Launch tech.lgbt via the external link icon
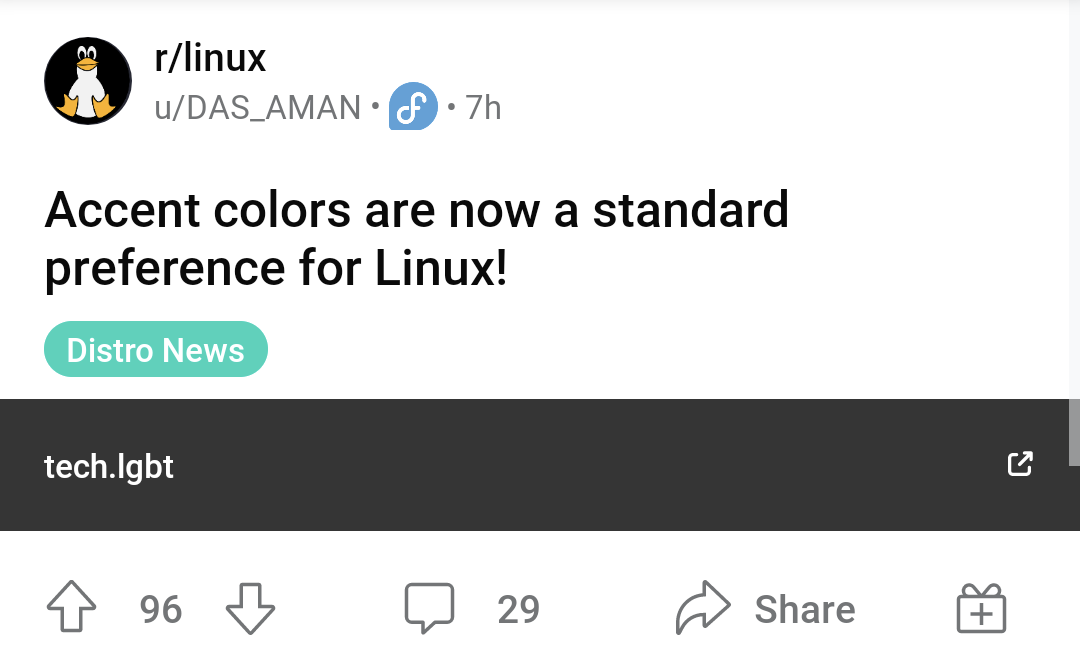Viewport: 1080px width, 651px height. pos(1019,464)
